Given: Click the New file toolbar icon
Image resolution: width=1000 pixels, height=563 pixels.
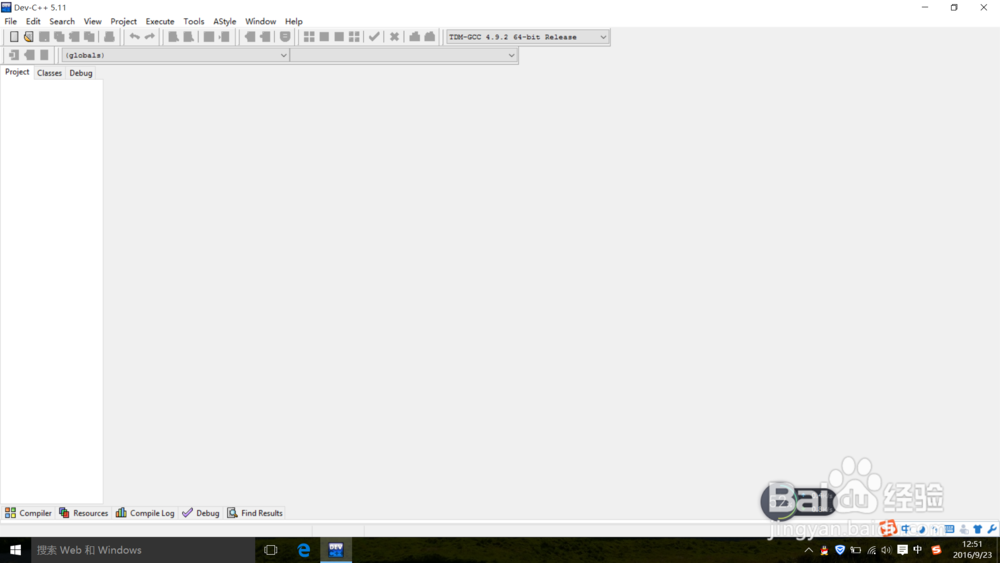Looking at the screenshot, I should (x=13, y=37).
